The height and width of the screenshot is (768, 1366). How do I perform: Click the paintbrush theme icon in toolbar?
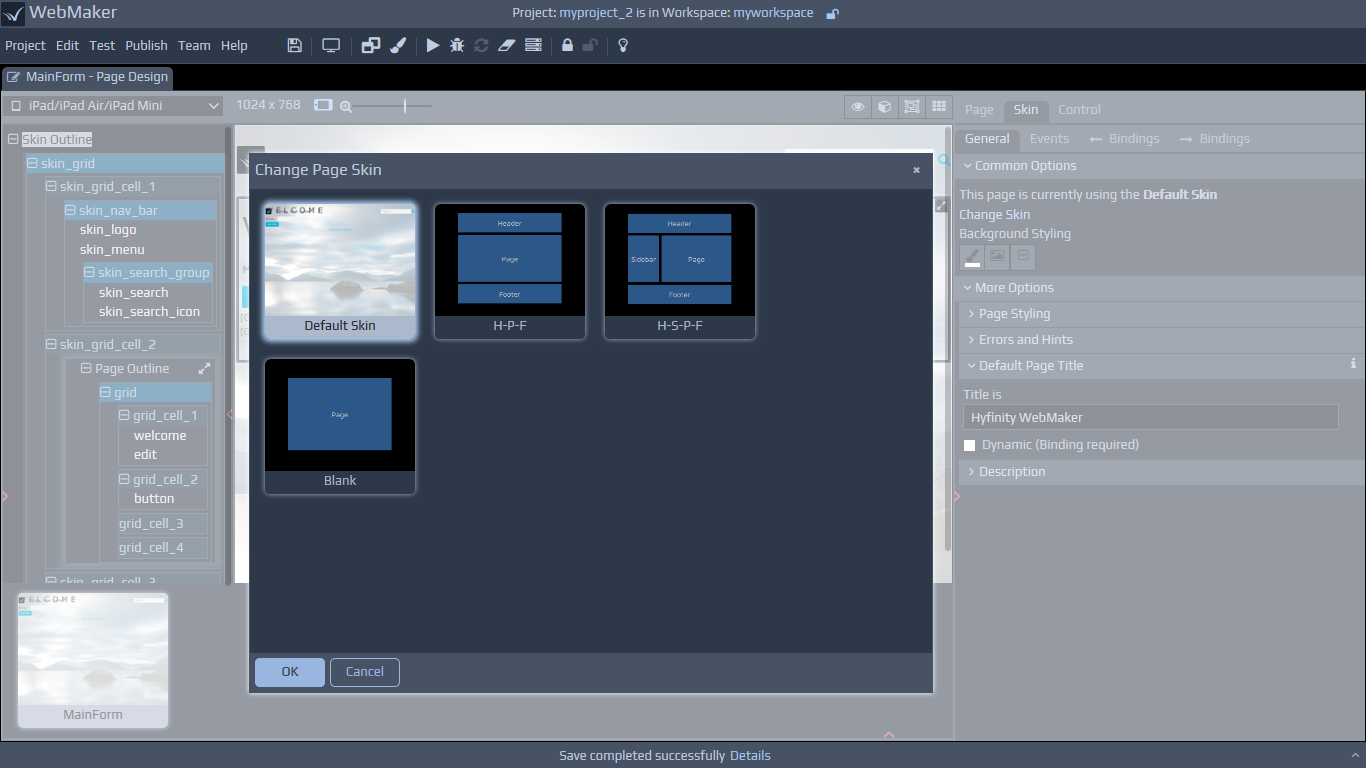398,45
